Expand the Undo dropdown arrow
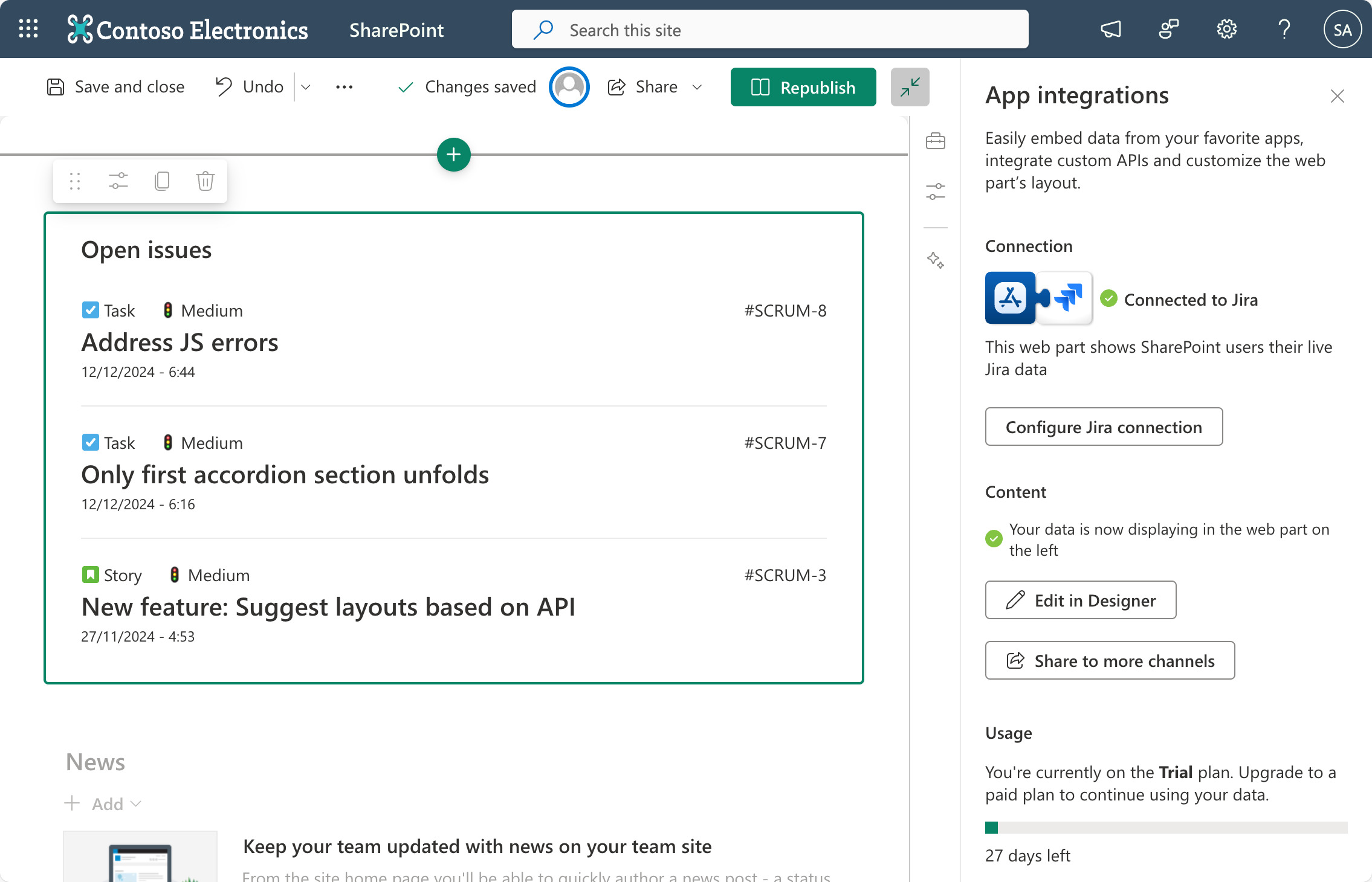Viewport: 1372px width, 882px height. click(x=306, y=87)
